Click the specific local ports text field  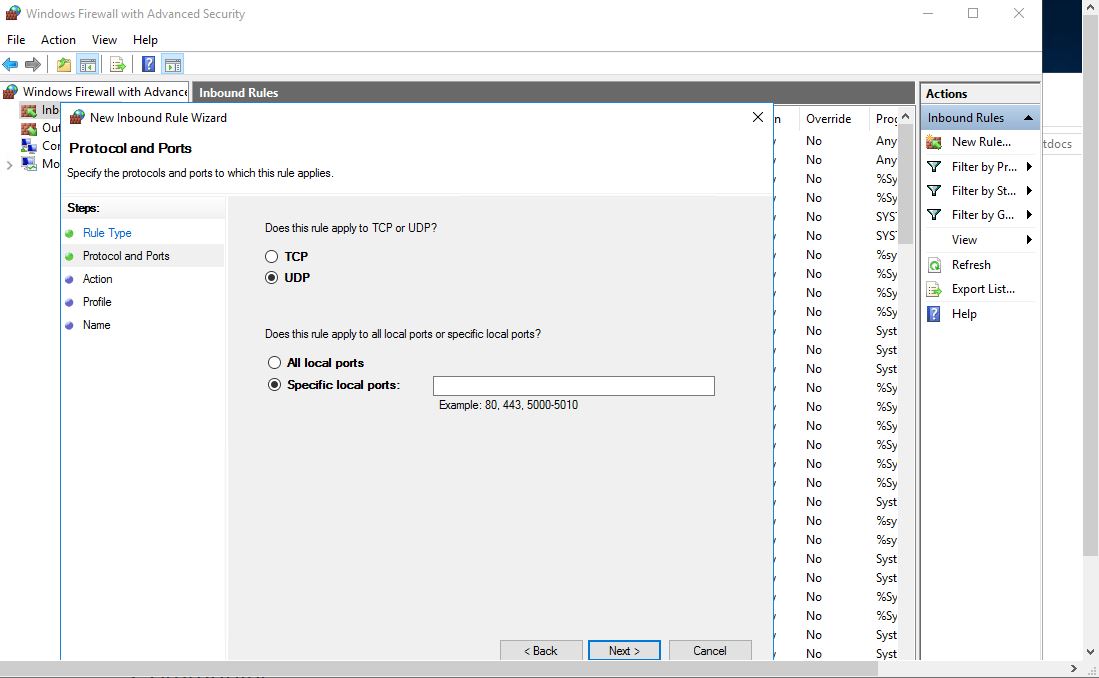point(574,386)
